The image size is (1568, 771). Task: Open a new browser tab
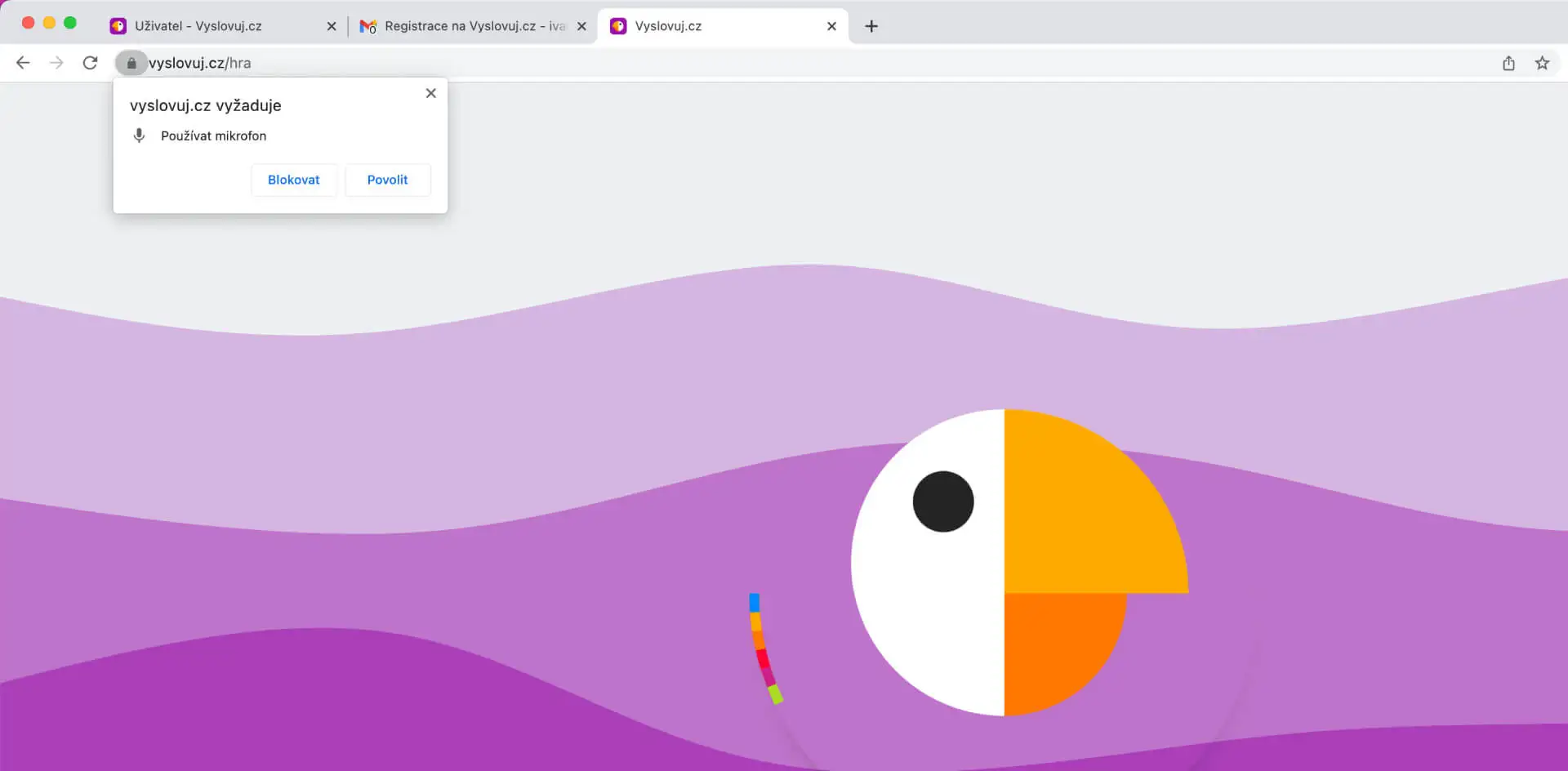[x=871, y=26]
